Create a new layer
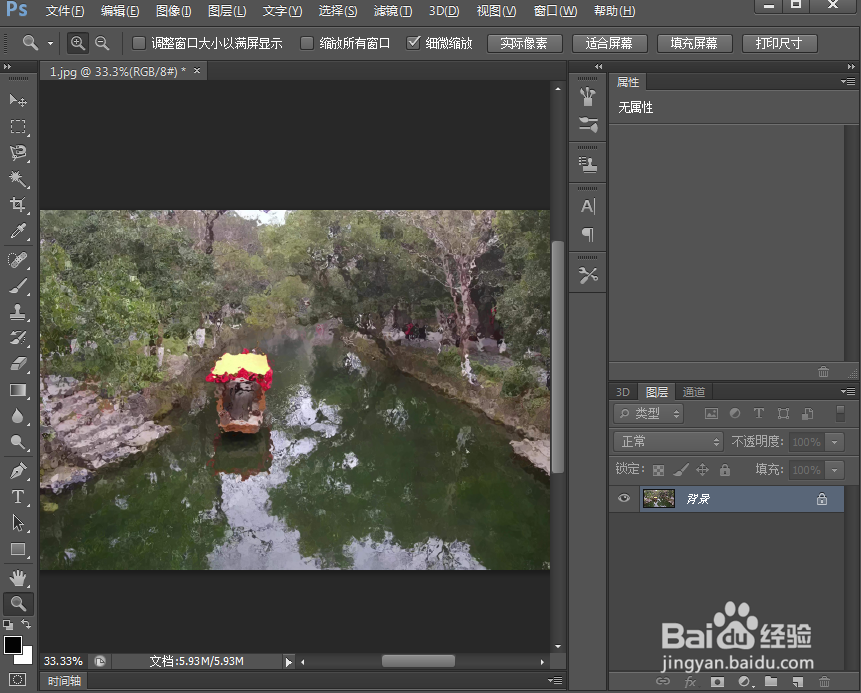Screen dimensions: 861x693 (x=798, y=681)
